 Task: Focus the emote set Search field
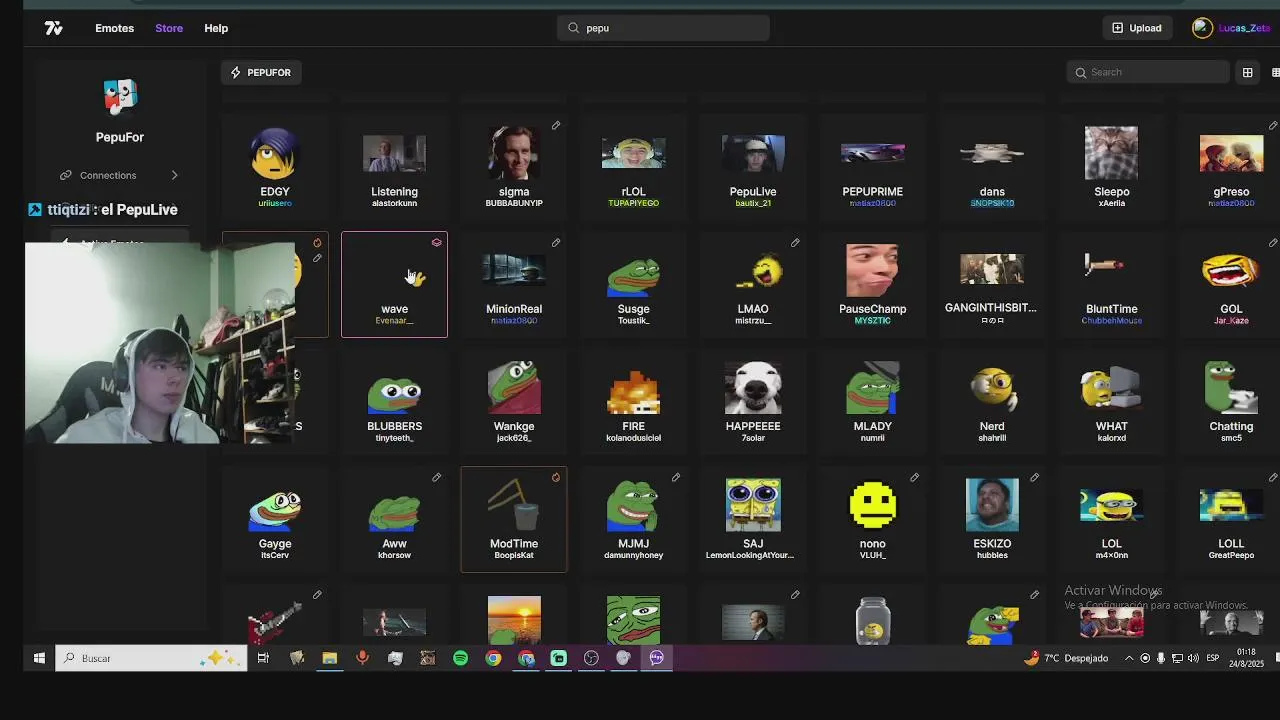(x=1149, y=72)
